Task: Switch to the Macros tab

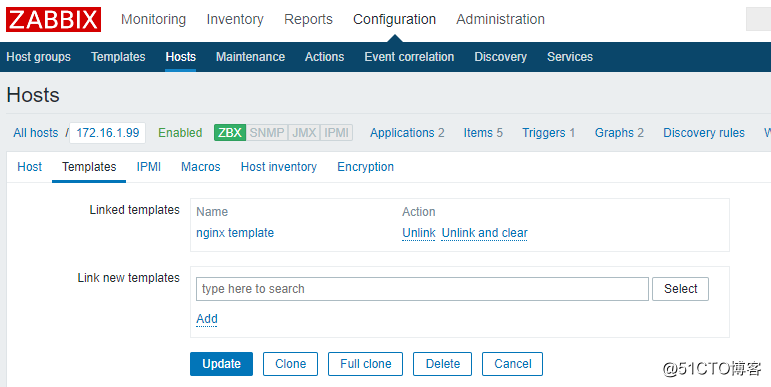Action: pos(201,167)
